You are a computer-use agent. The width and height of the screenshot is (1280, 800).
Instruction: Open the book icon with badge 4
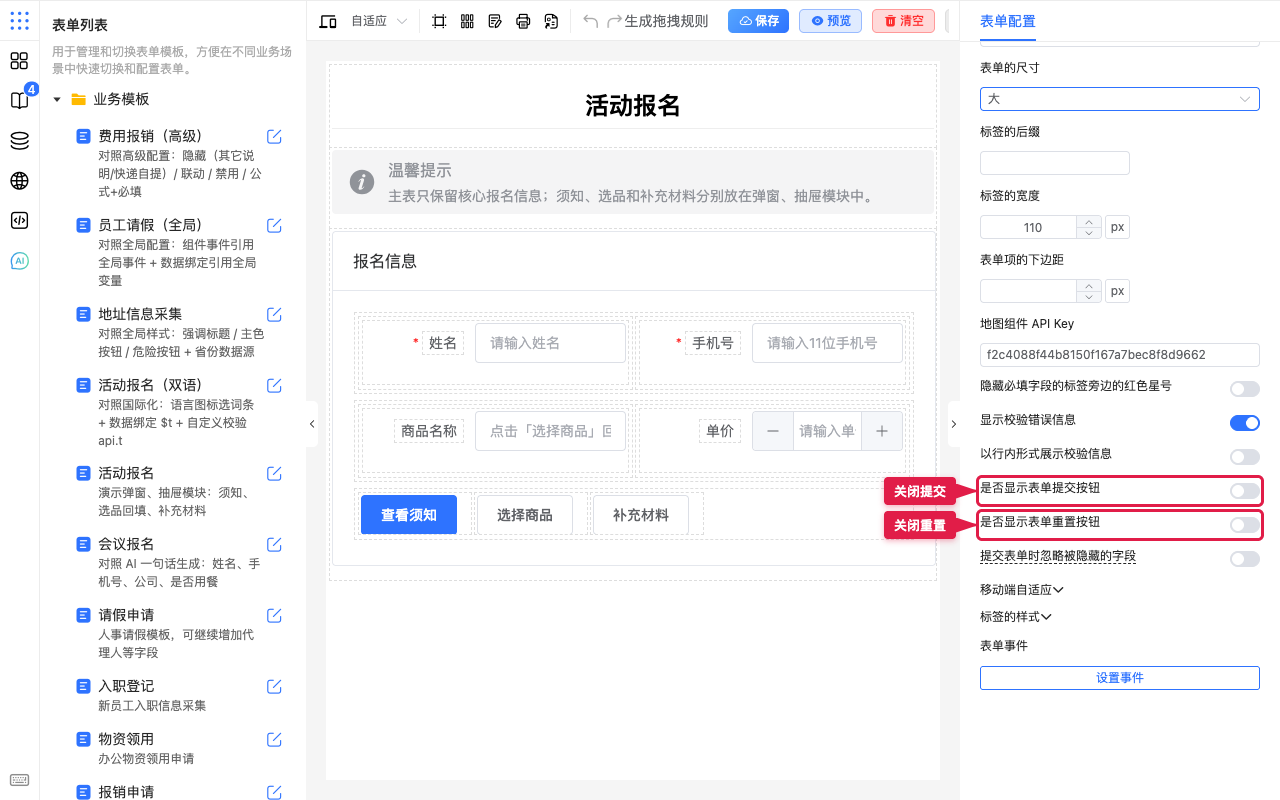(x=19, y=100)
